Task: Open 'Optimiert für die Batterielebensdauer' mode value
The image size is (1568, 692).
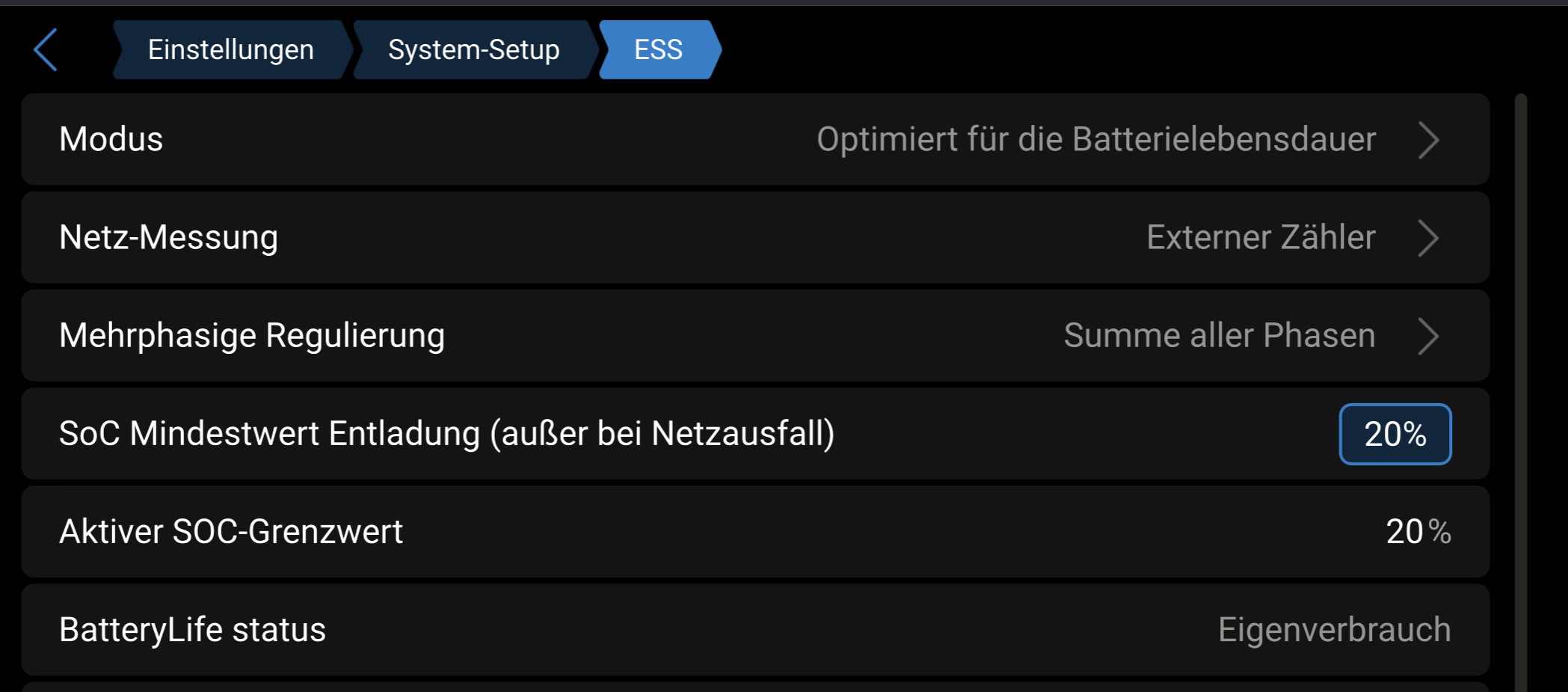Action: (x=1095, y=140)
